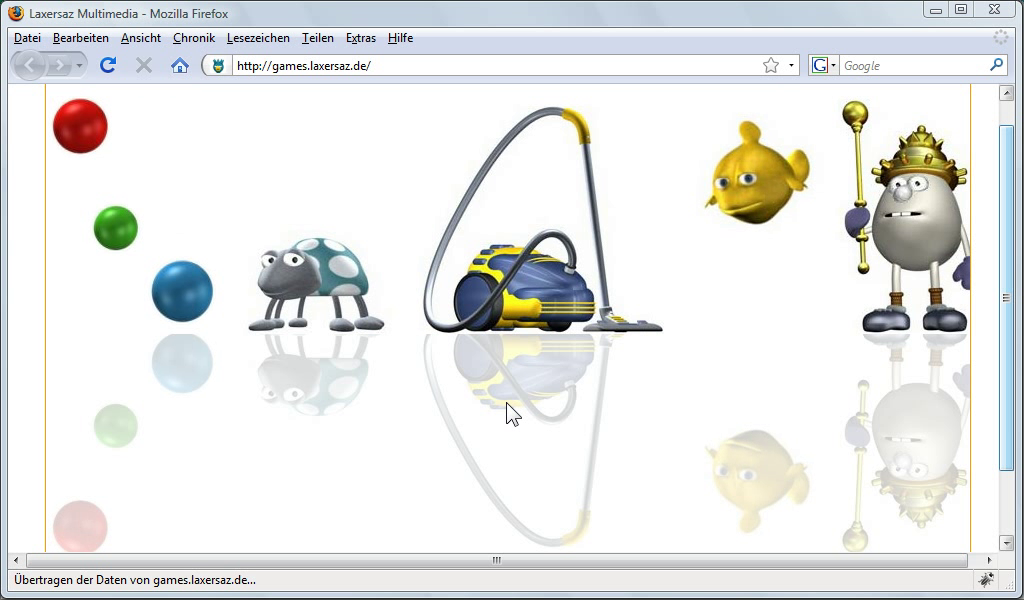The height and width of the screenshot is (600, 1024).
Task: Click the Back navigation arrow
Action: (x=30, y=65)
